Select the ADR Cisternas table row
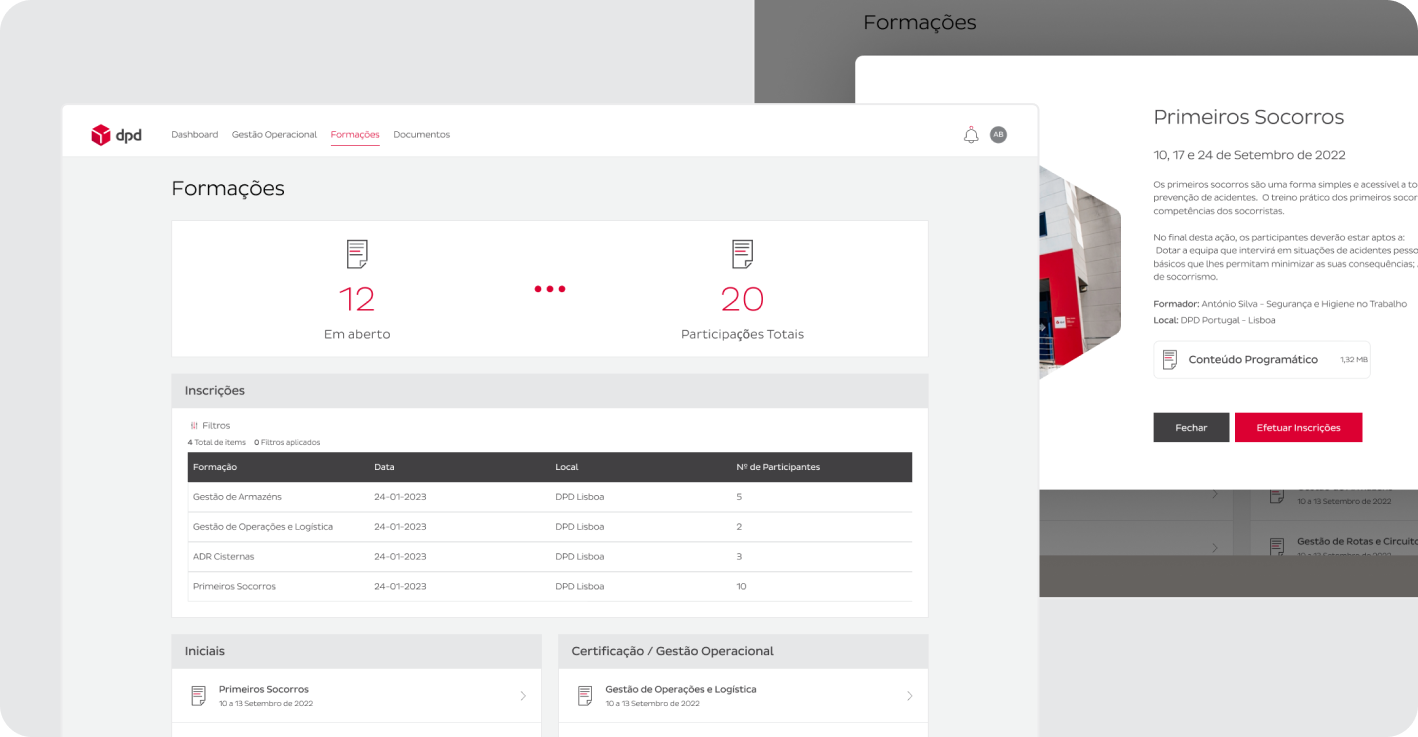 pyautogui.click(x=549, y=557)
